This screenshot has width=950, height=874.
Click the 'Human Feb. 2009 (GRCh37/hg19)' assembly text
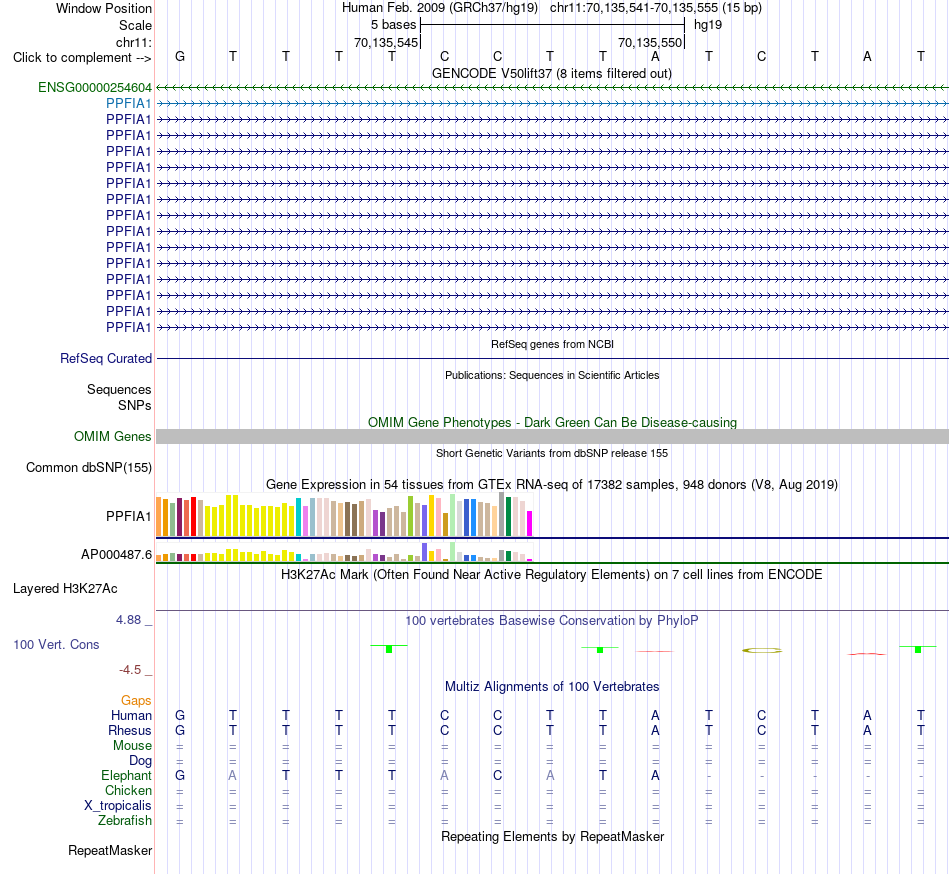441,8
